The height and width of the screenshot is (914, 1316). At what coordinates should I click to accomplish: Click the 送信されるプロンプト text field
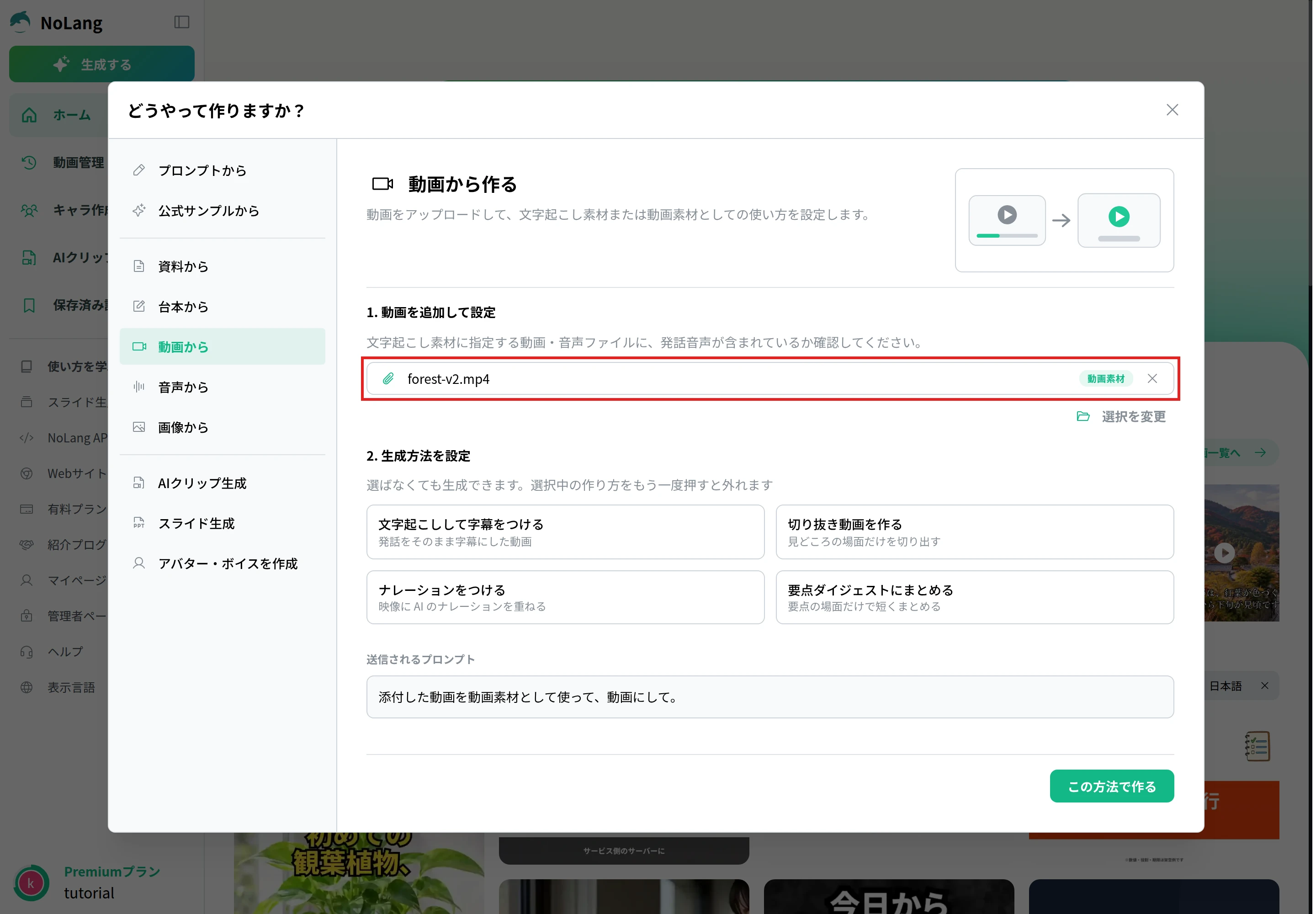[x=770, y=697]
